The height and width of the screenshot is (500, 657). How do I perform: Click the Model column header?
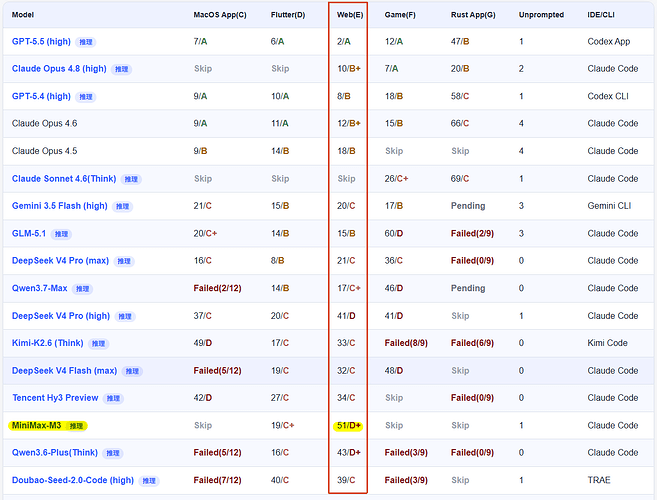(x=23, y=15)
